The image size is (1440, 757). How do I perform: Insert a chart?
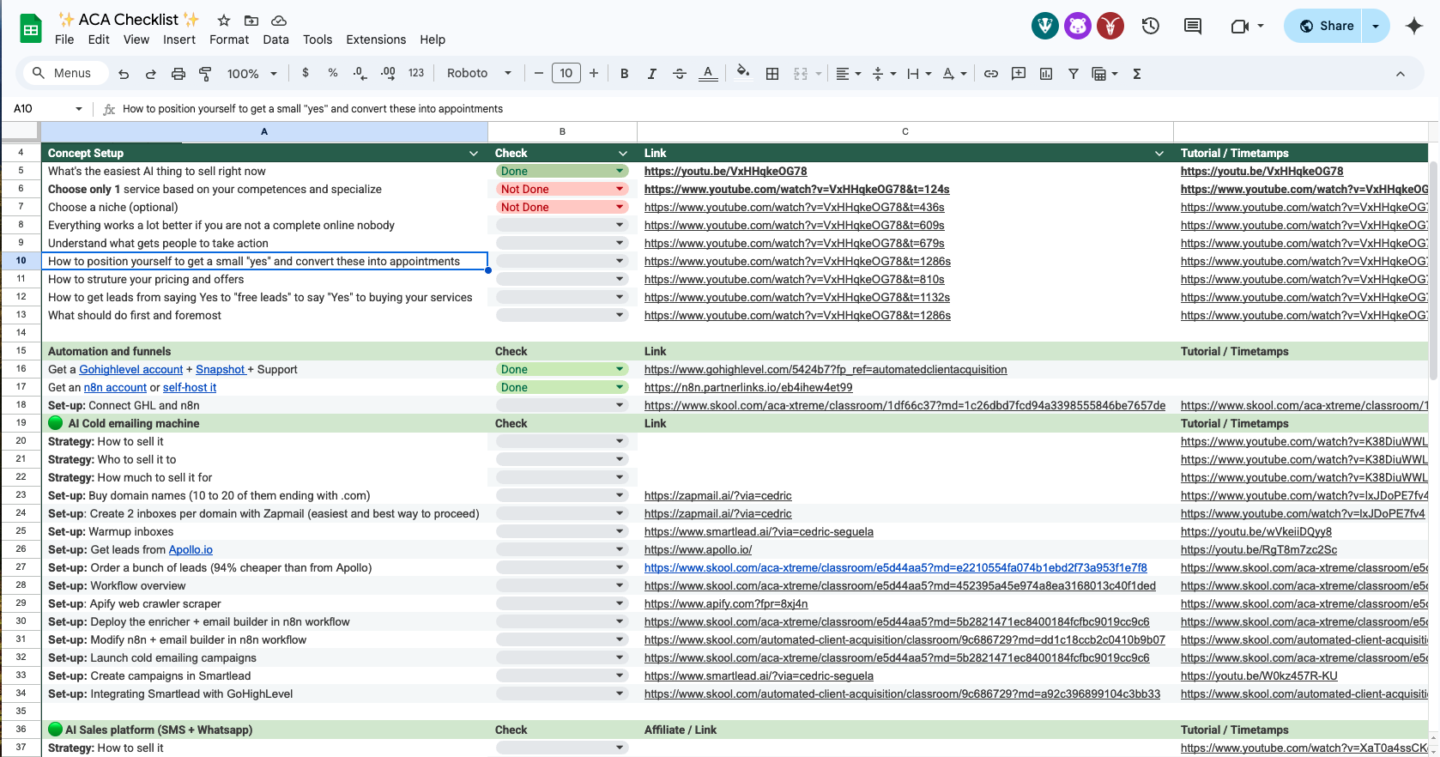[x=1046, y=73]
